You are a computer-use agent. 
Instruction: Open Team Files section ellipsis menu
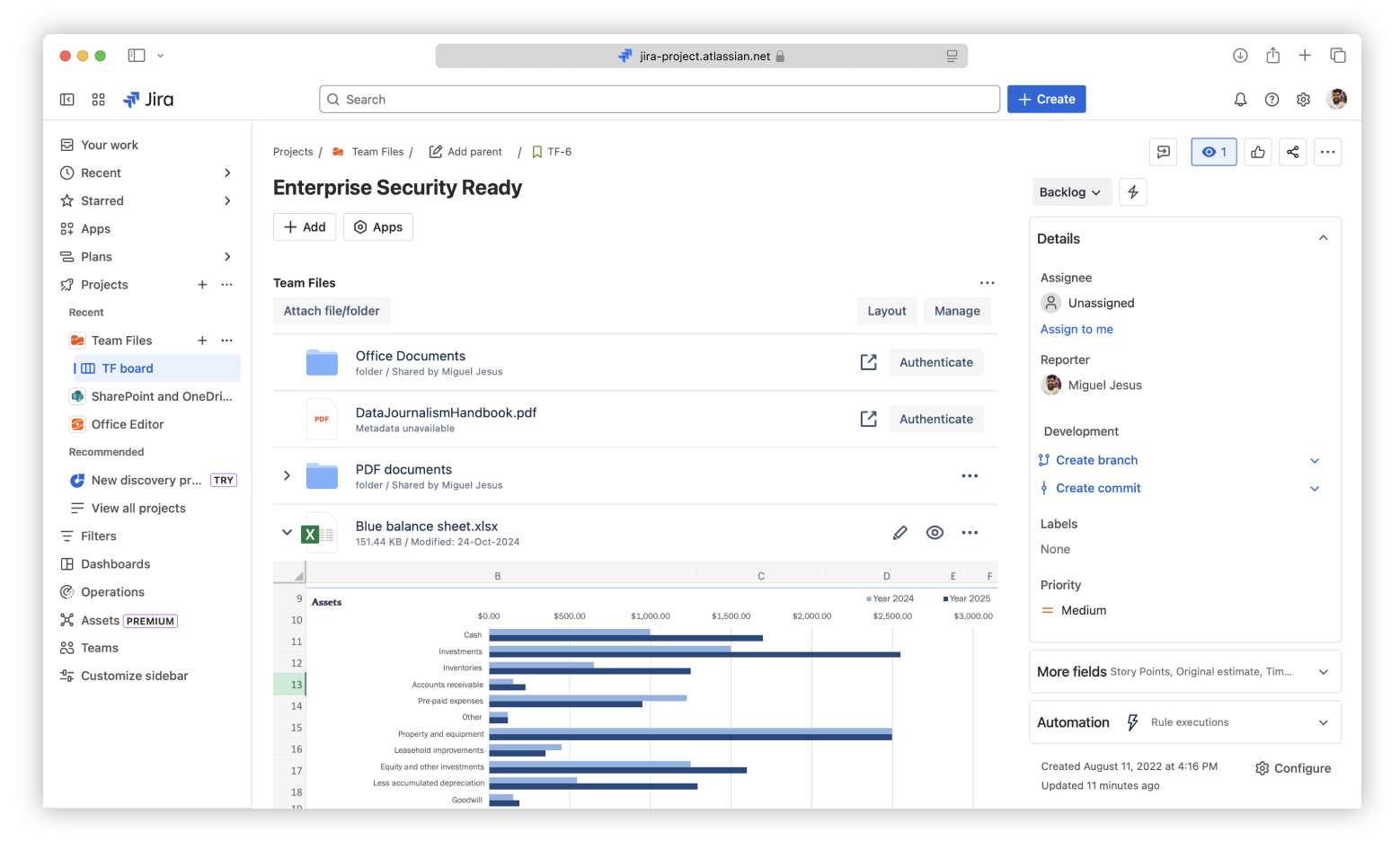click(987, 283)
